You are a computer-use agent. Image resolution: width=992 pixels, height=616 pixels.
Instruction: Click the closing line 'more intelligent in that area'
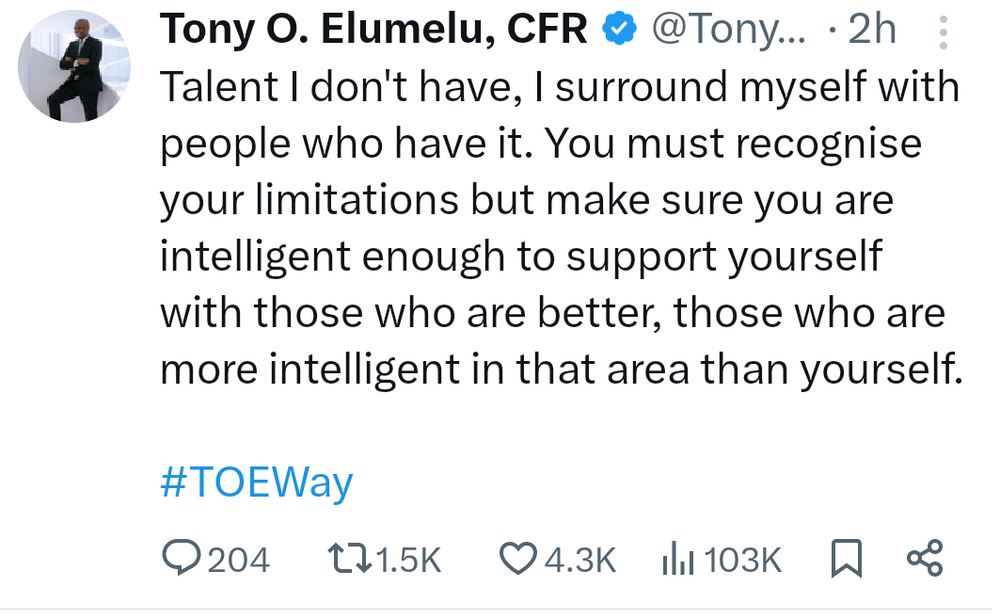click(x=430, y=370)
